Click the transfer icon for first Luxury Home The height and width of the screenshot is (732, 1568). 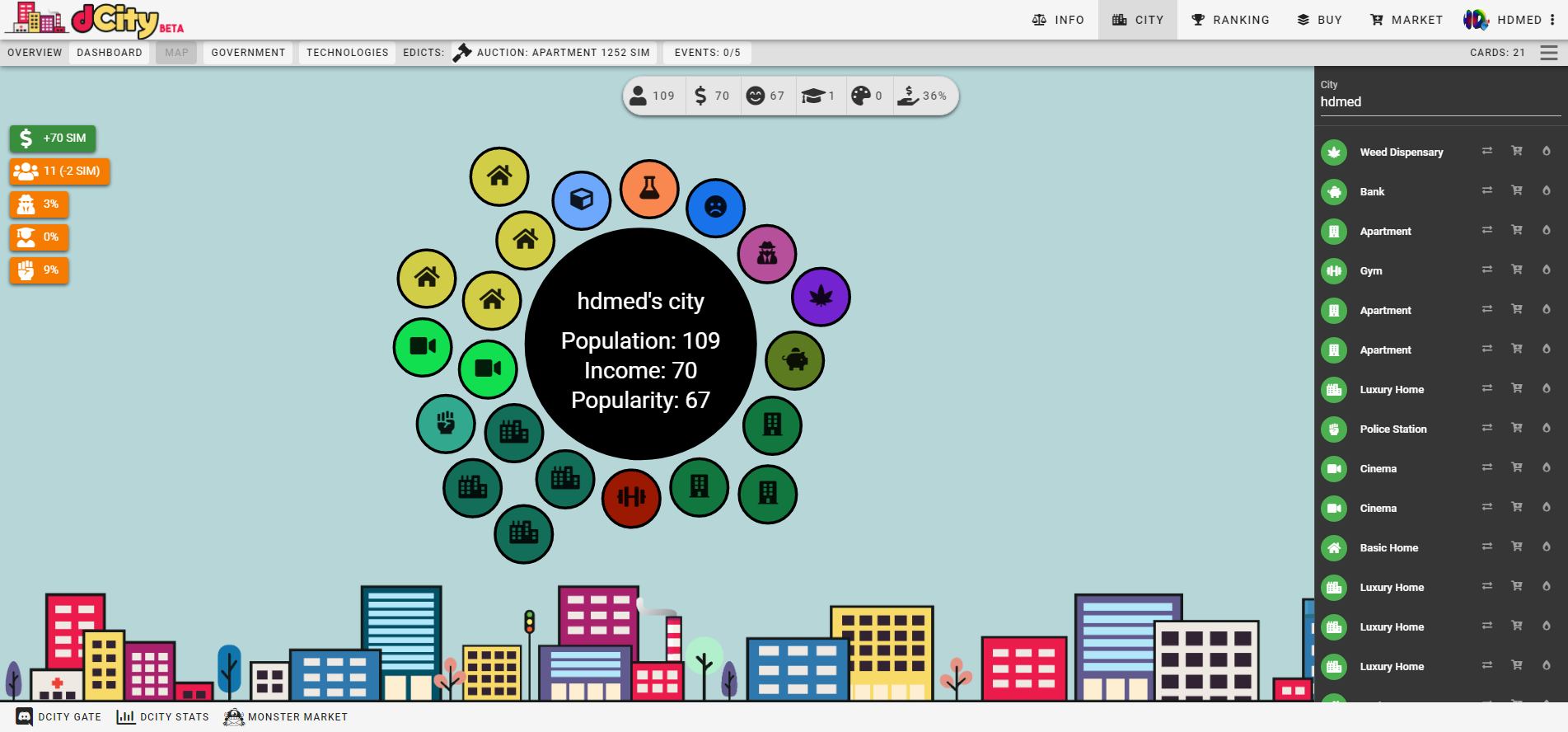(1487, 388)
